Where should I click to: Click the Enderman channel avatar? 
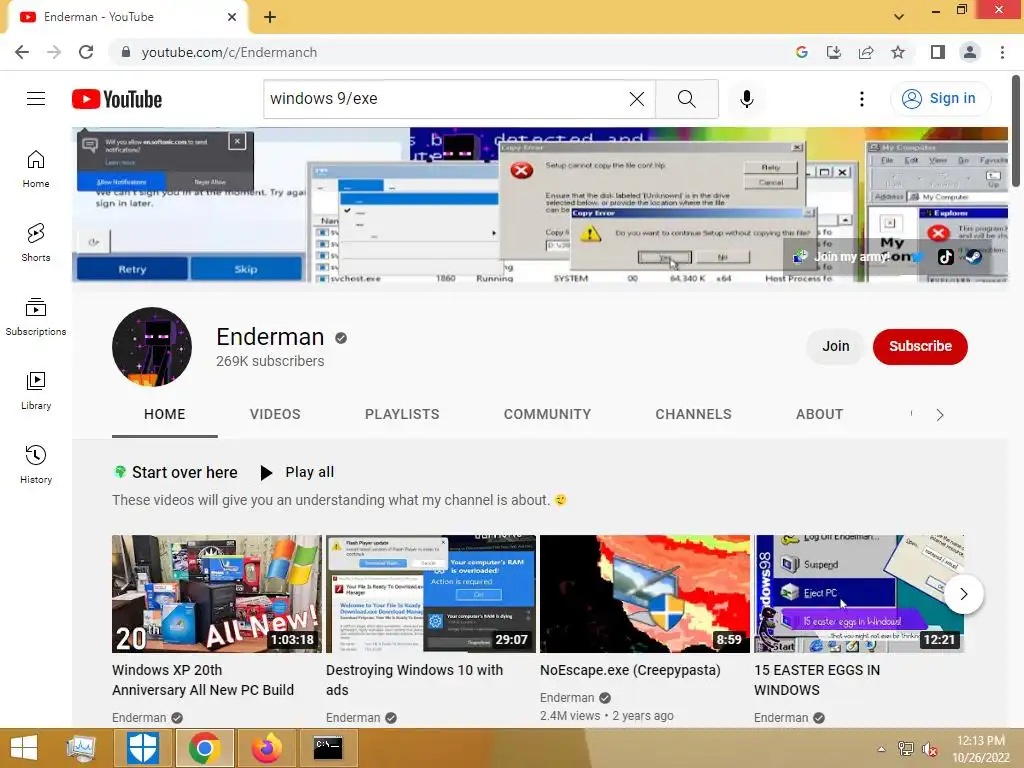[152, 347]
